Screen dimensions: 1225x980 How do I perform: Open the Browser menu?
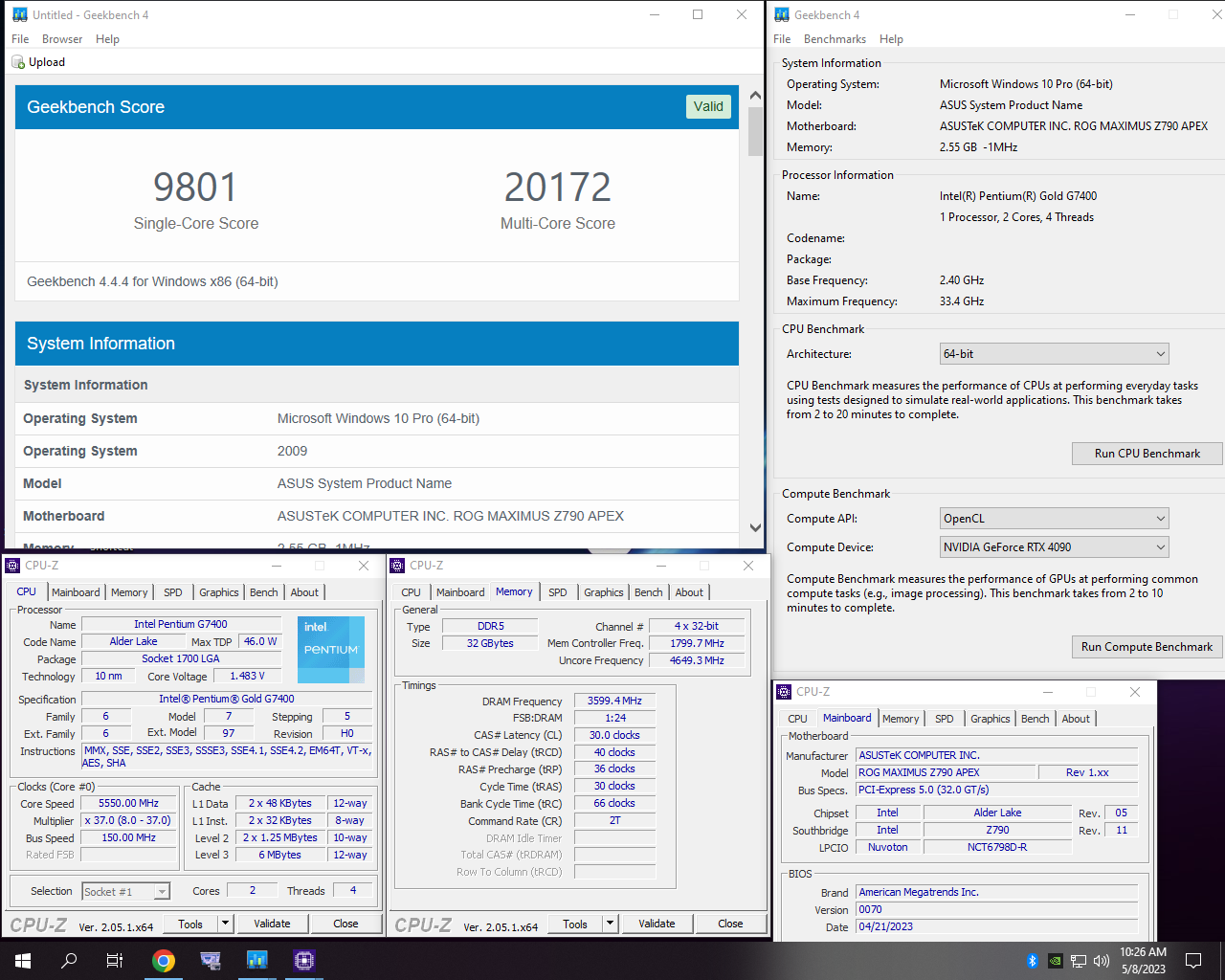click(62, 39)
